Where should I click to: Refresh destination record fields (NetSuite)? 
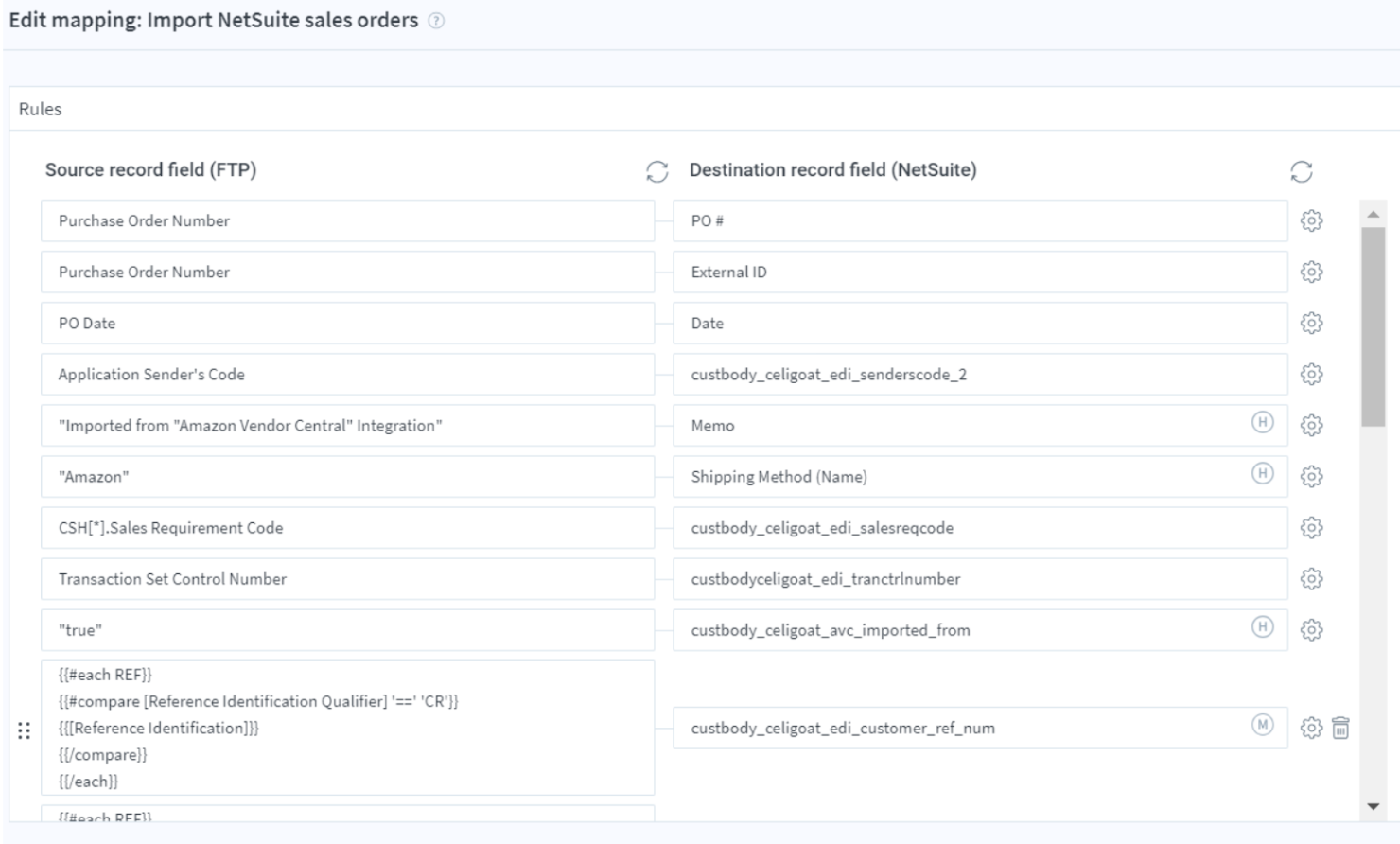(x=1302, y=171)
